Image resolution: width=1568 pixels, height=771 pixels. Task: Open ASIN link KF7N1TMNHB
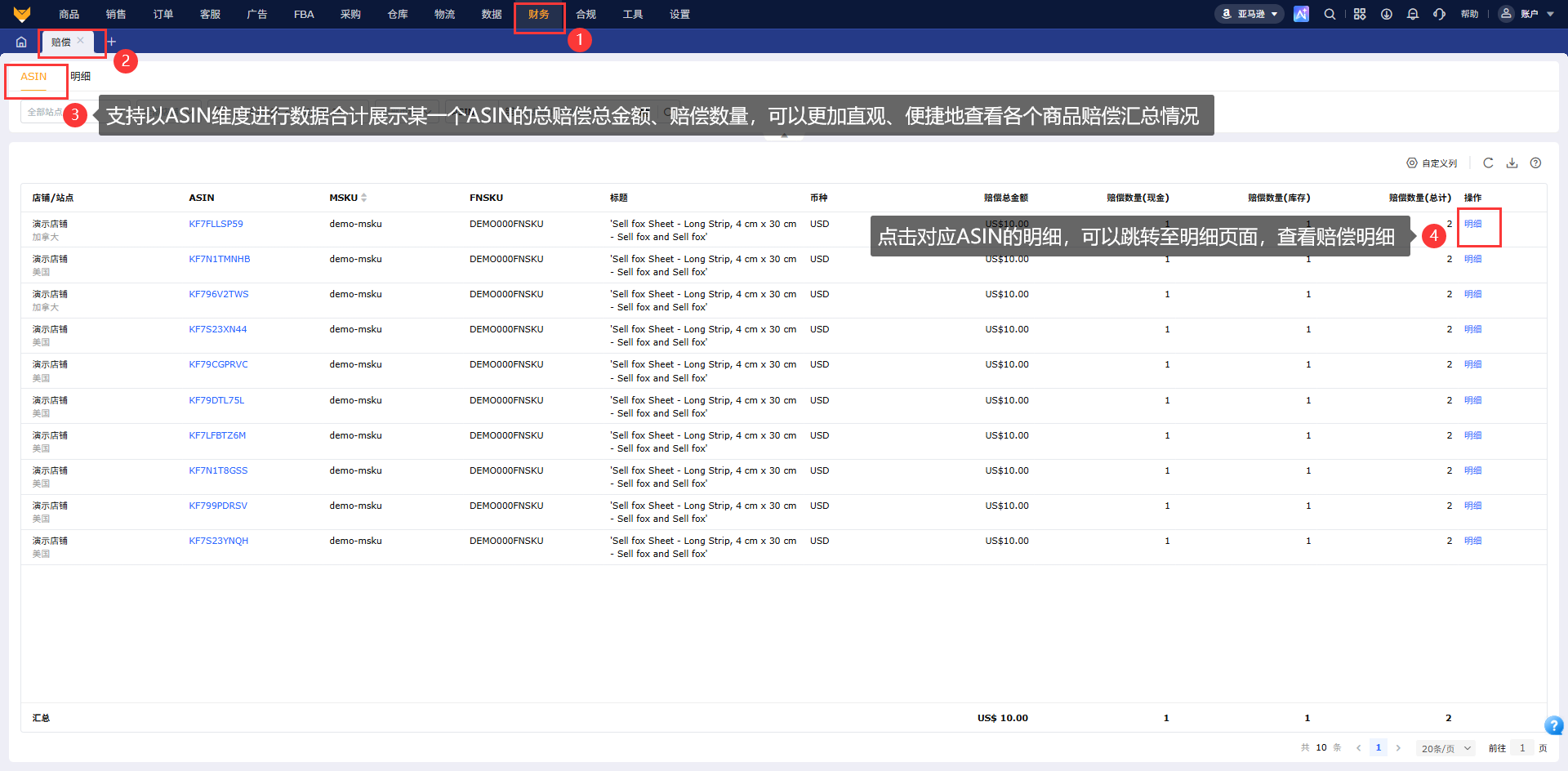click(x=220, y=259)
